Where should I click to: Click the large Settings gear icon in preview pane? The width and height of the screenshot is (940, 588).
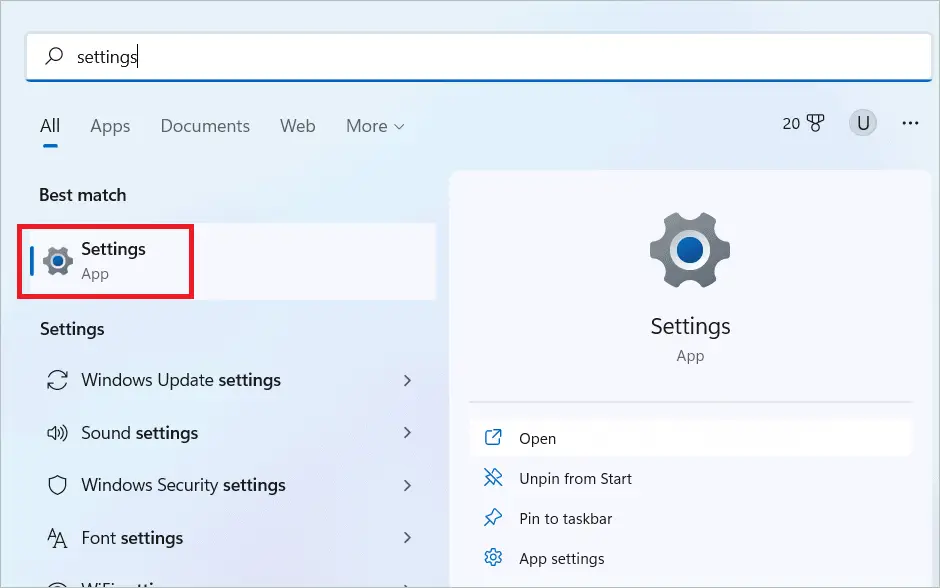[x=690, y=250]
